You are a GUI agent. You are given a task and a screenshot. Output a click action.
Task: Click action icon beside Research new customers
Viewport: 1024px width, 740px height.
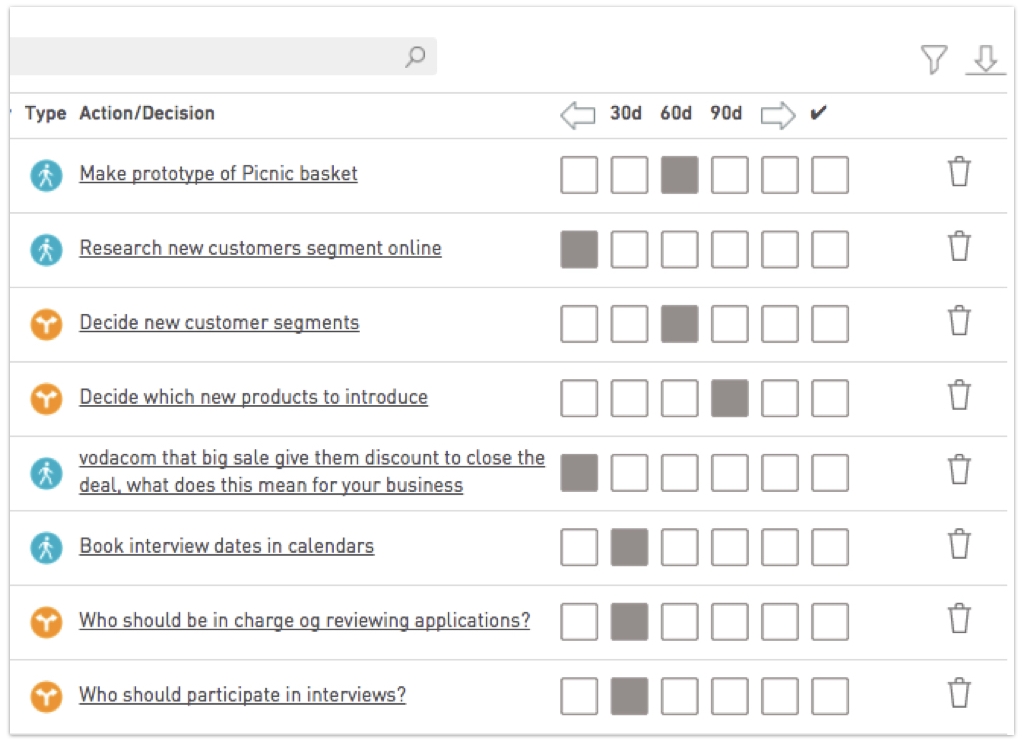click(x=46, y=249)
